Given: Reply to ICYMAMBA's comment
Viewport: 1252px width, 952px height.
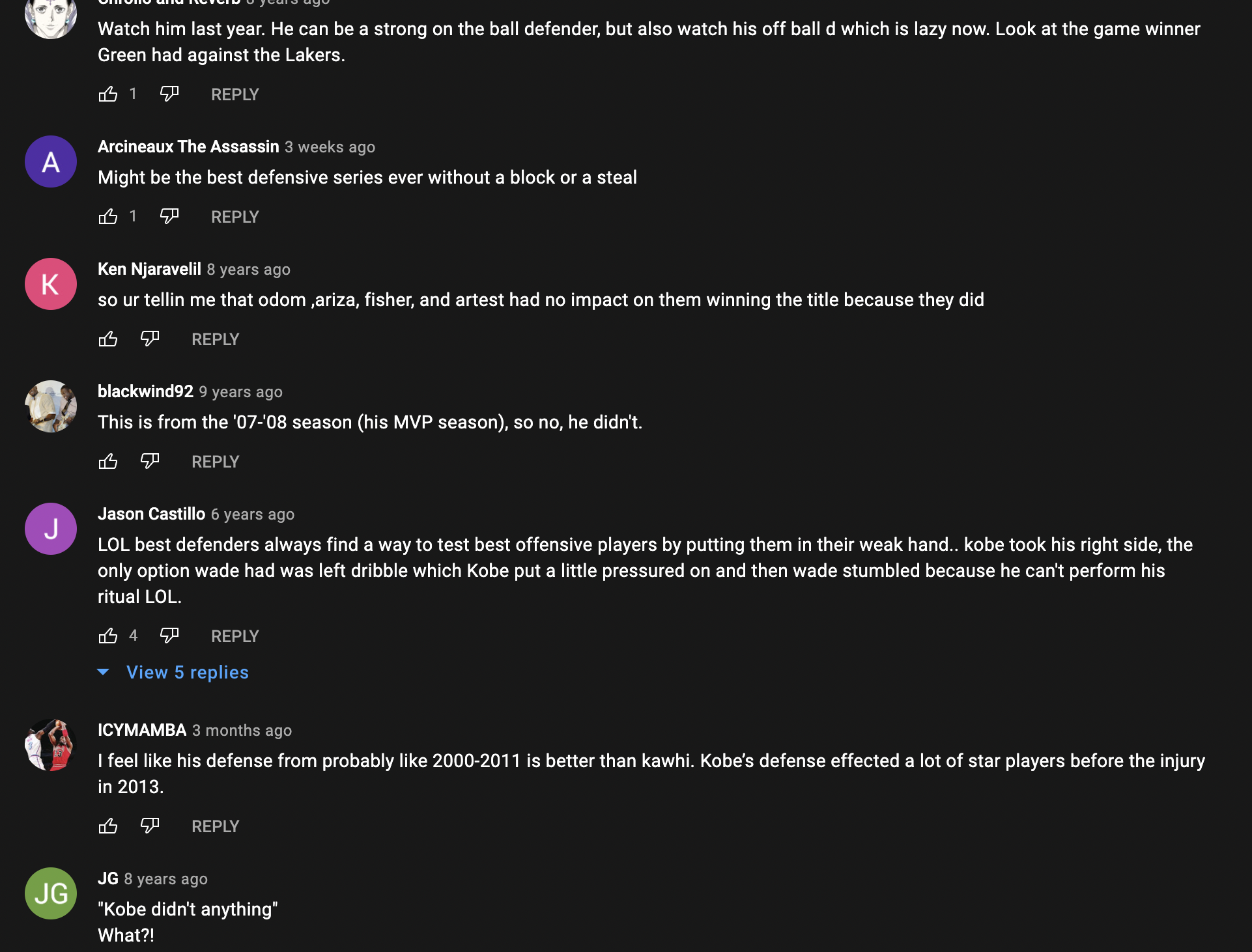Looking at the screenshot, I should coord(215,826).
